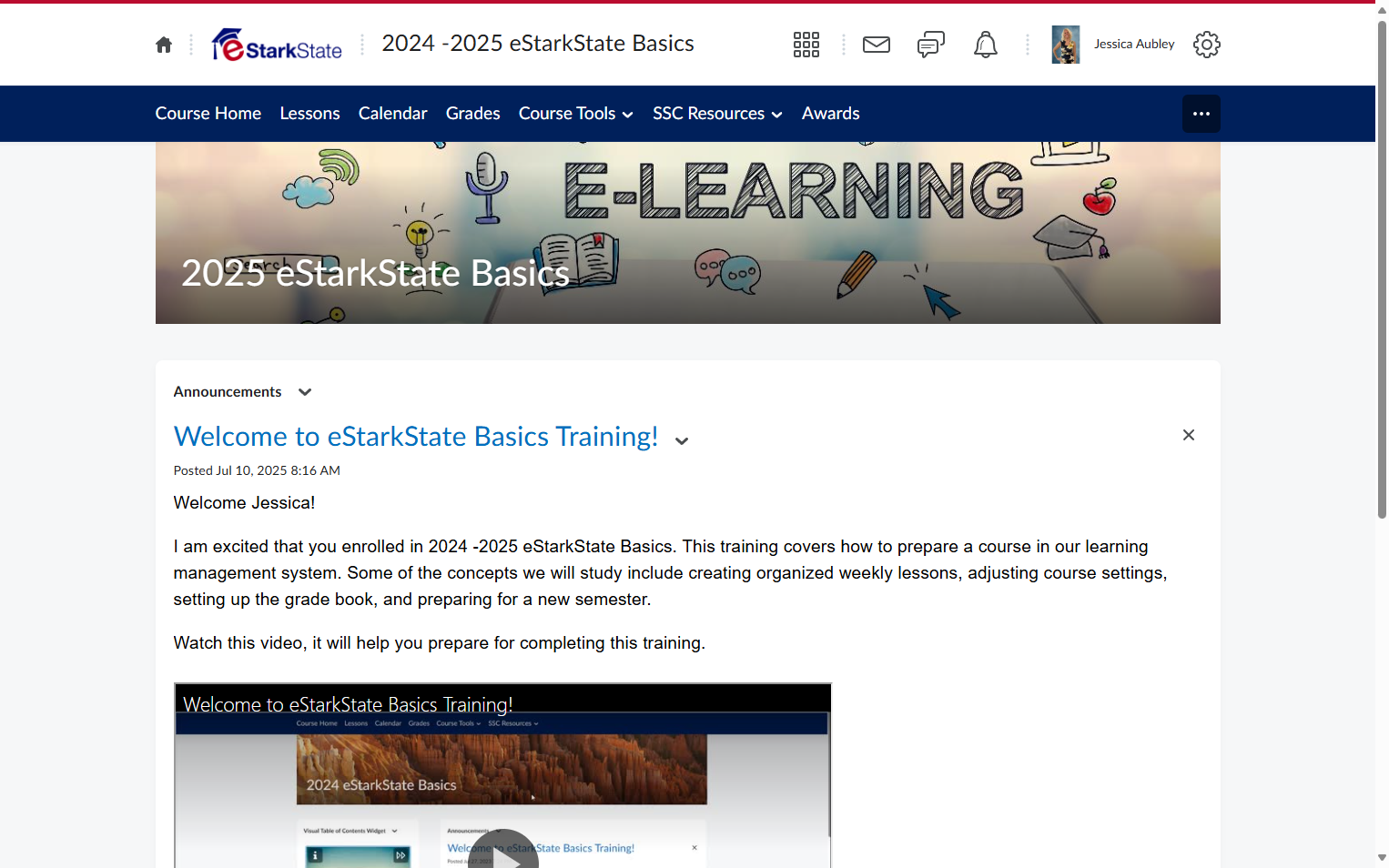Go to the Lessons page
1389x868 pixels.
click(310, 114)
